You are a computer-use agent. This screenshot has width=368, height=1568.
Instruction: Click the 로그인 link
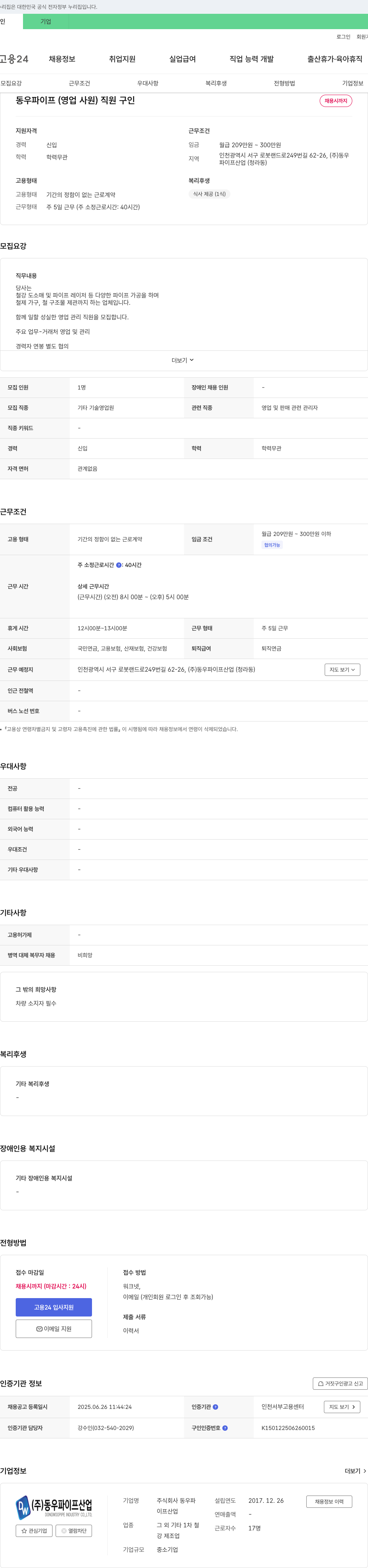(x=343, y=37)
